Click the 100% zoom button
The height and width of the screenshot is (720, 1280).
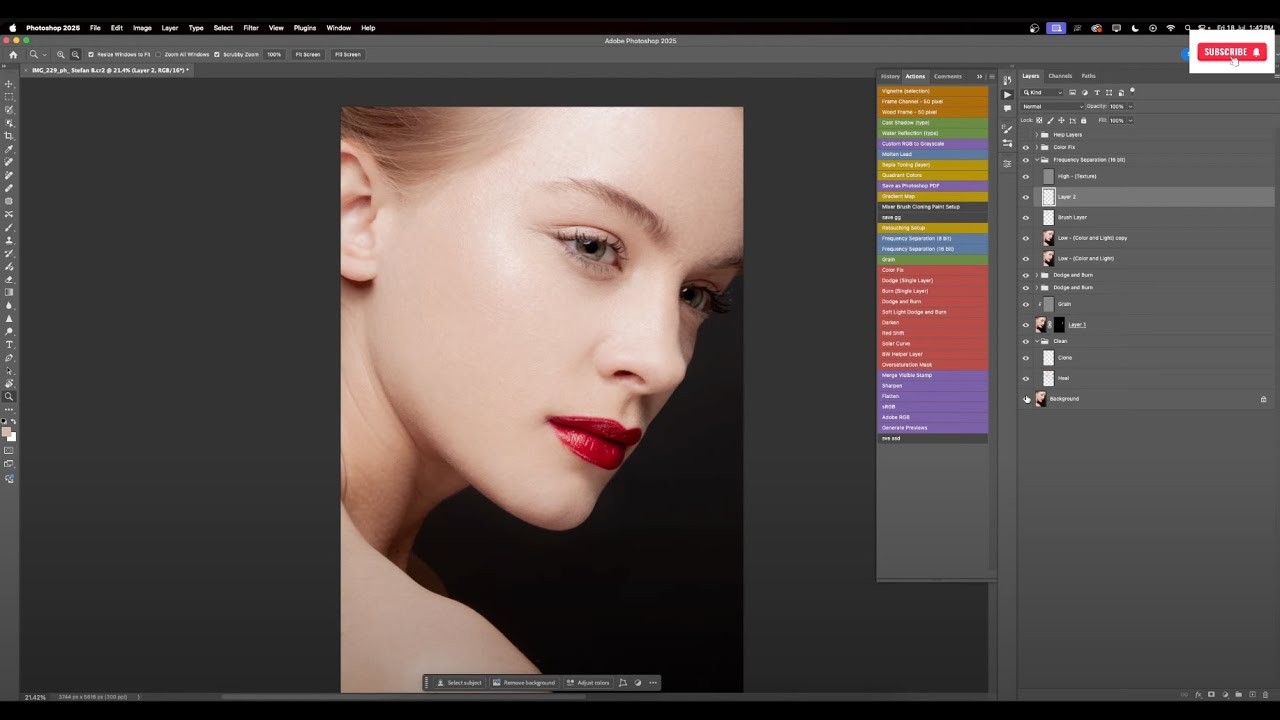coord(273,54)
